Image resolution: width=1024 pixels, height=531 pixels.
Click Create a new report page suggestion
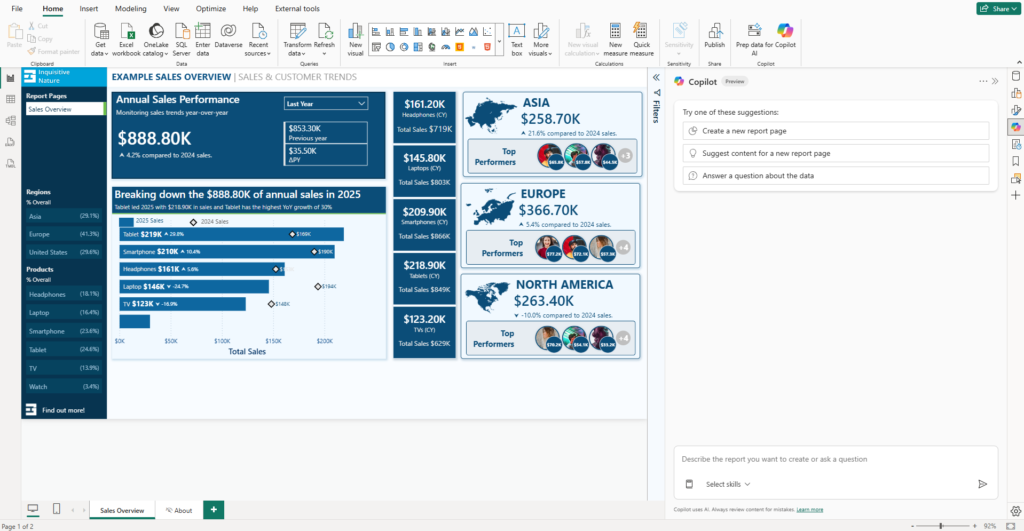tap(836, 131)
